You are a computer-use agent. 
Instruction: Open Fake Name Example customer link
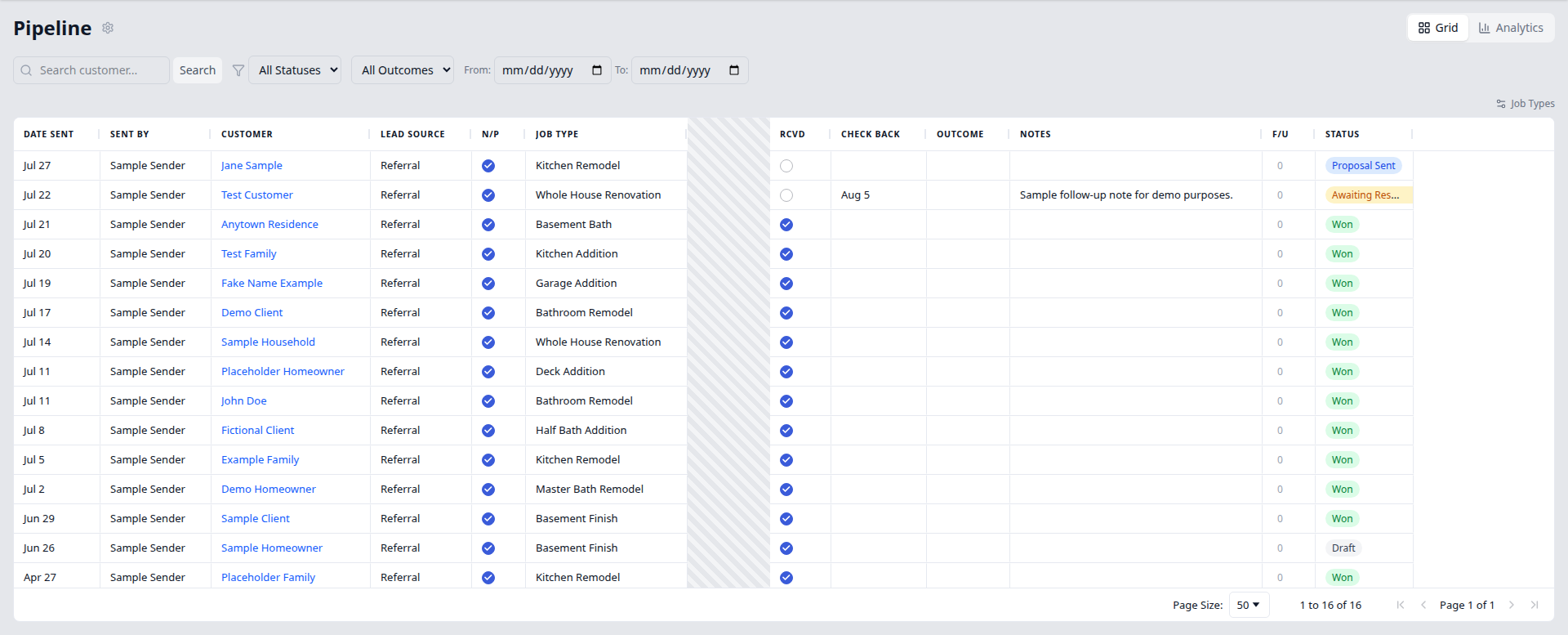272,283
